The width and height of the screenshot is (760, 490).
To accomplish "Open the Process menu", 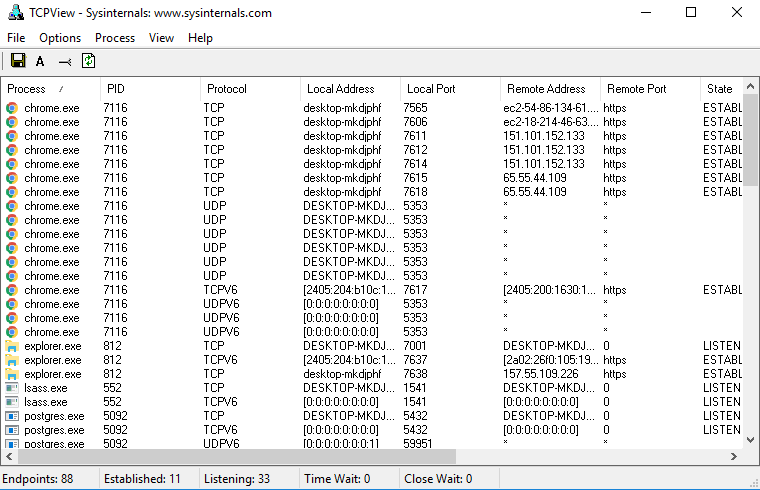I will (x=115, y=38).
